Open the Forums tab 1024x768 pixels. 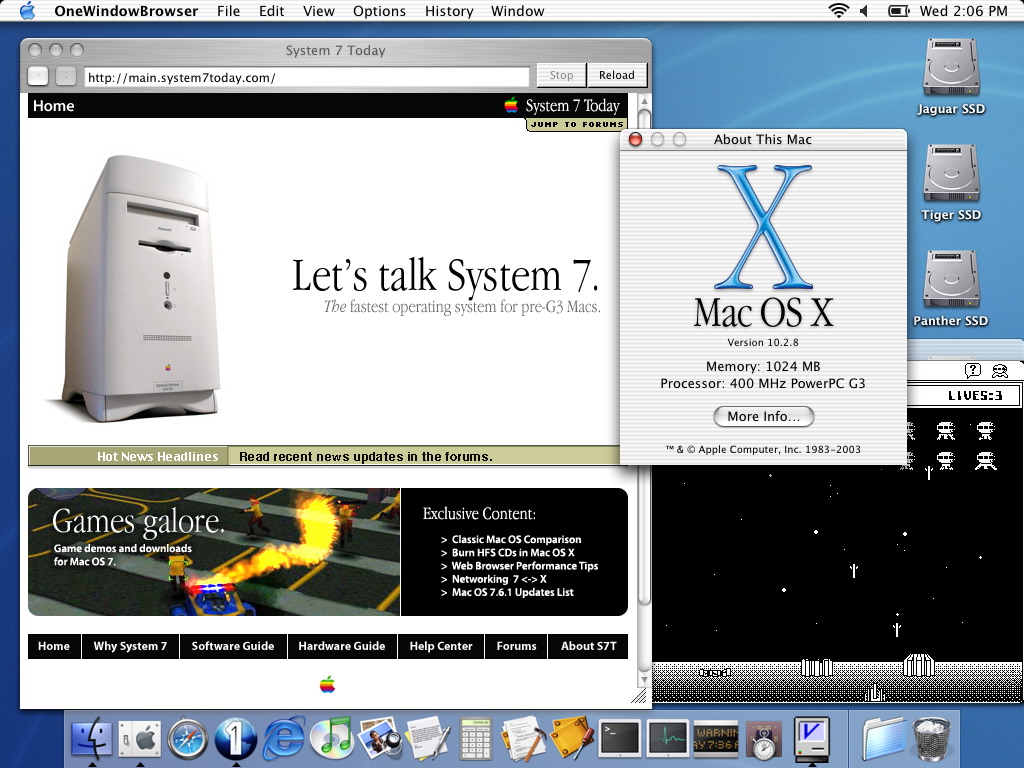[x=516, y=646]
